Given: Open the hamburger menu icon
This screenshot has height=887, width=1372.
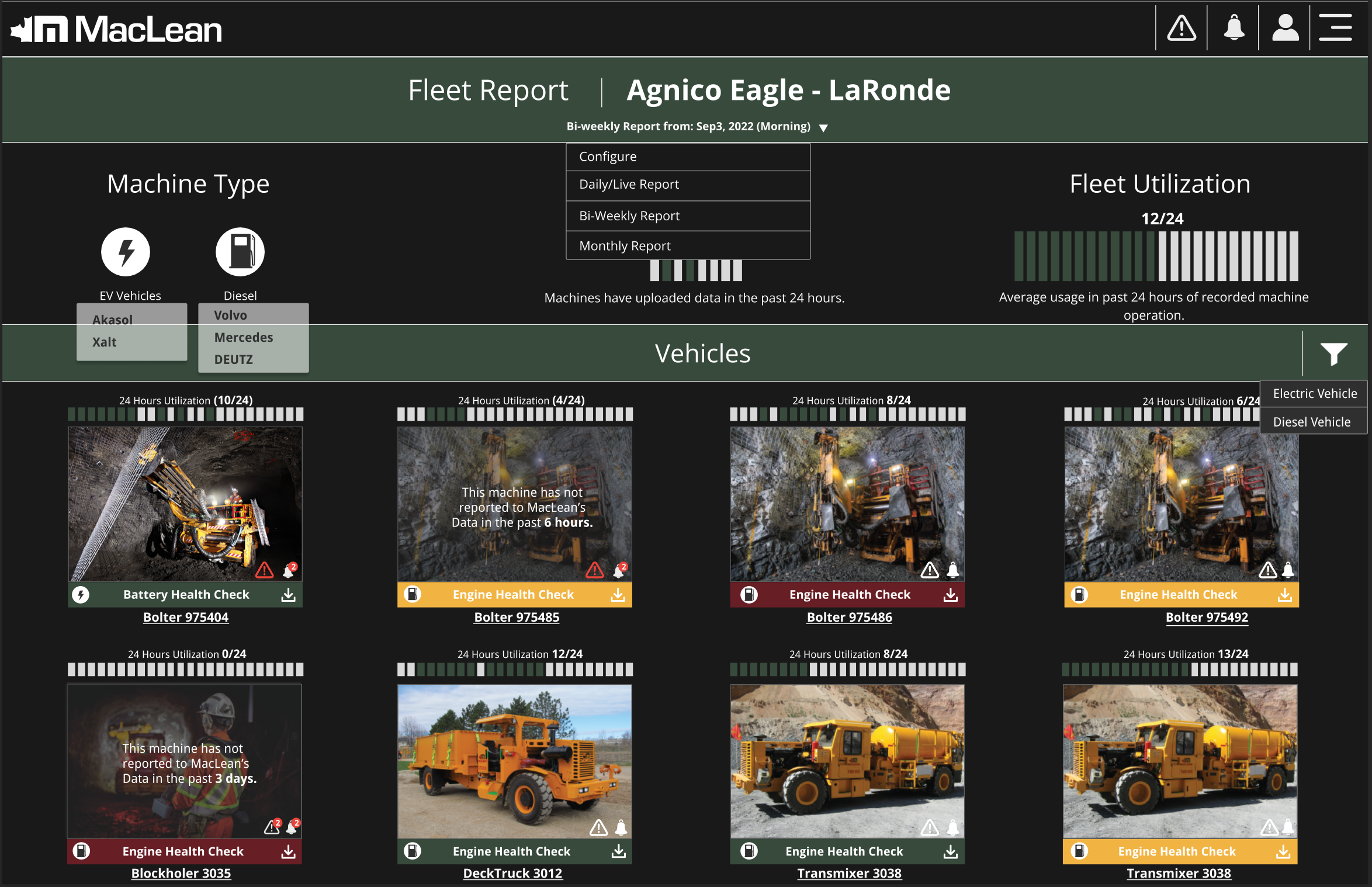Looking at the screenshot, I should (1335, 27).
